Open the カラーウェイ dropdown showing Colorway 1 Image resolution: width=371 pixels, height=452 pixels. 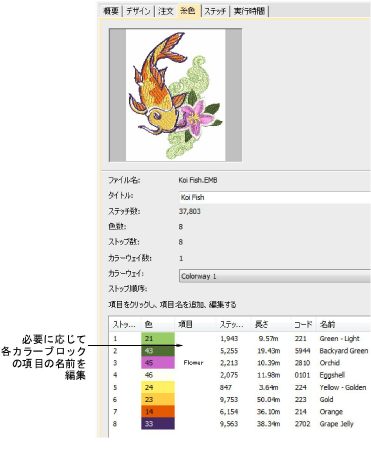(x=275, y=276)
